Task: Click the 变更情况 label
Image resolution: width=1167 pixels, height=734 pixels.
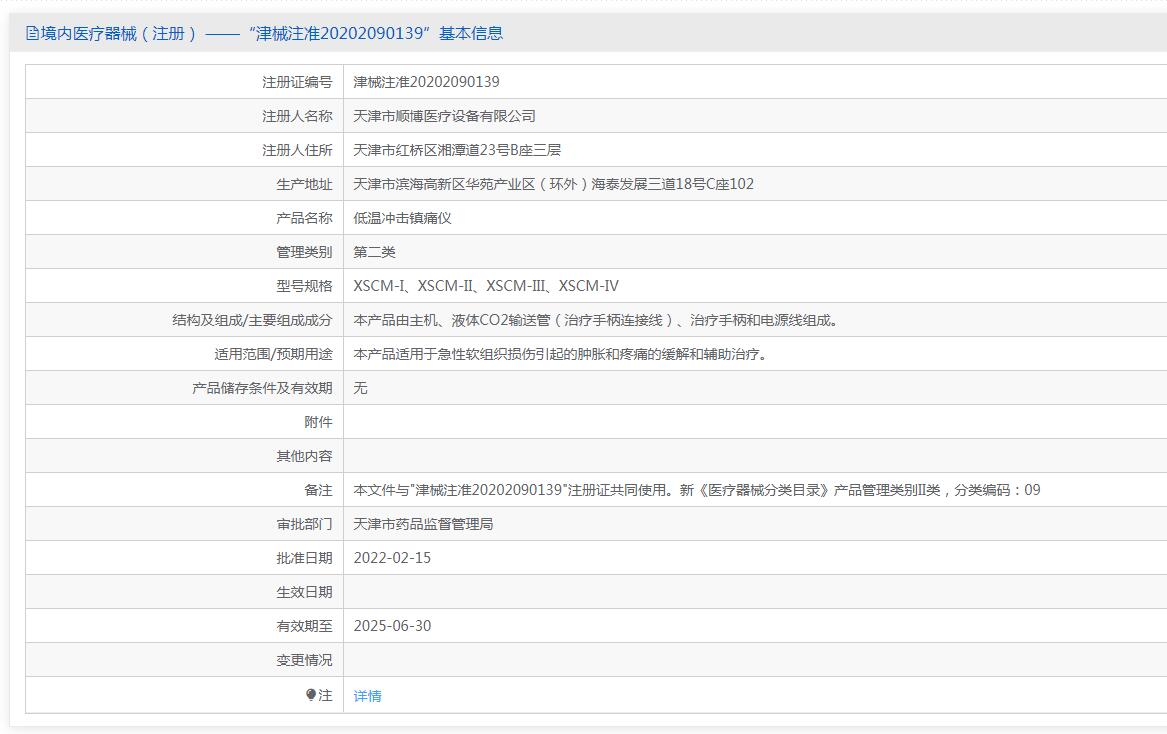Action: [x=304, y=660]
